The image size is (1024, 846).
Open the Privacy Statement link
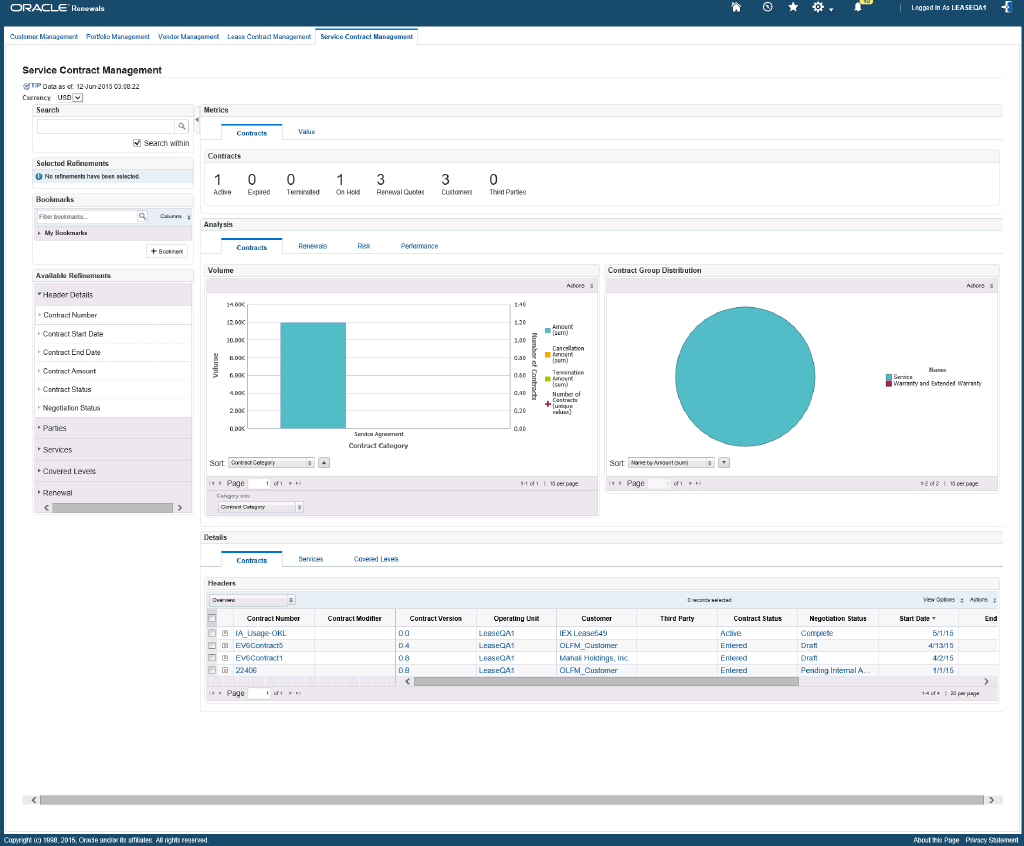click(x=991, y=840)
